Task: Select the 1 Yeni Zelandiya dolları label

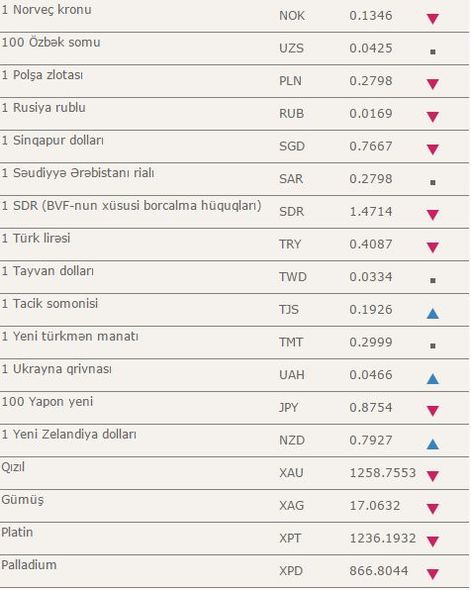Action: pos(69,434)
